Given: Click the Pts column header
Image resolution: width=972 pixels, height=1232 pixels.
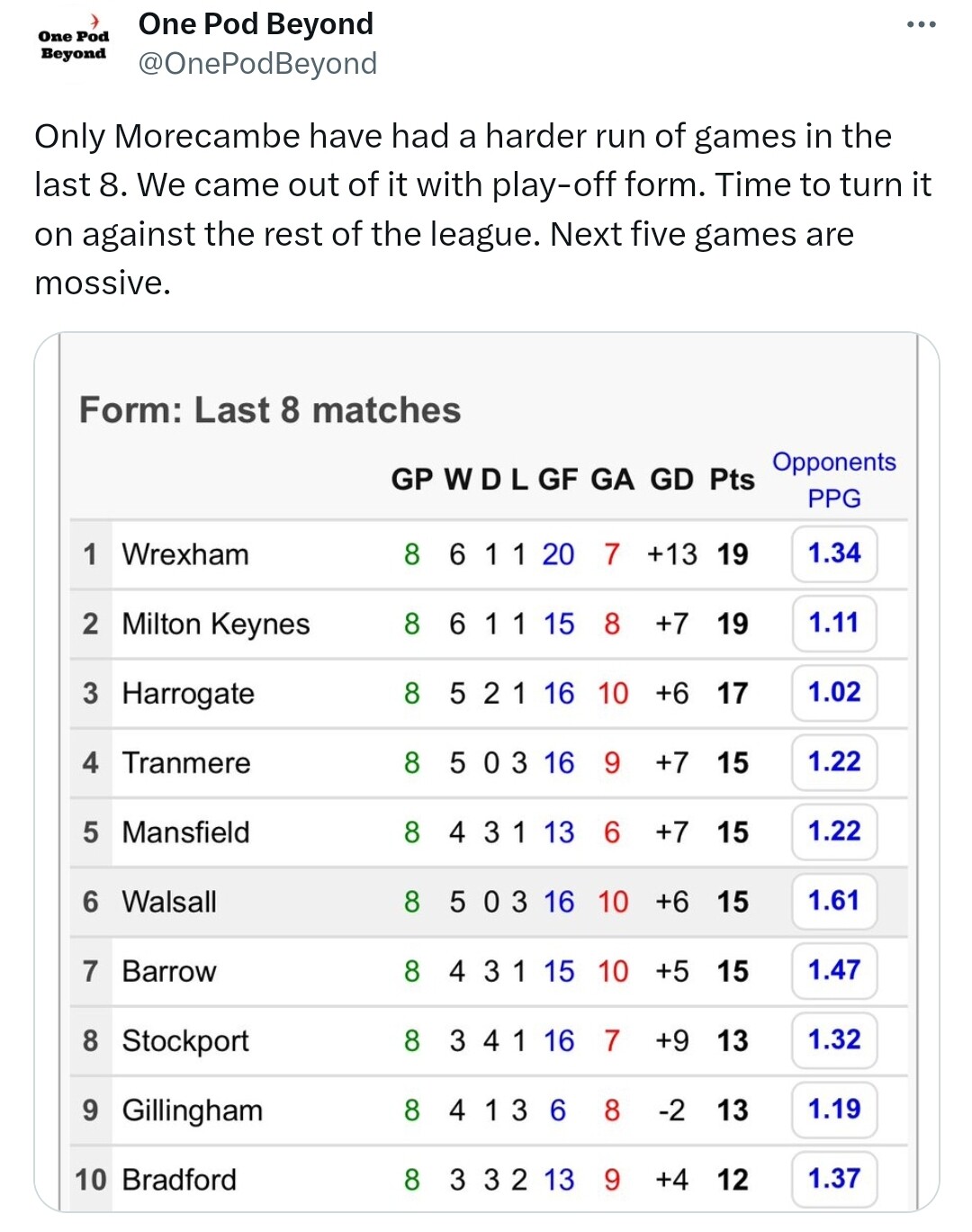Looking at the screenshot, I should coord(732,480).
